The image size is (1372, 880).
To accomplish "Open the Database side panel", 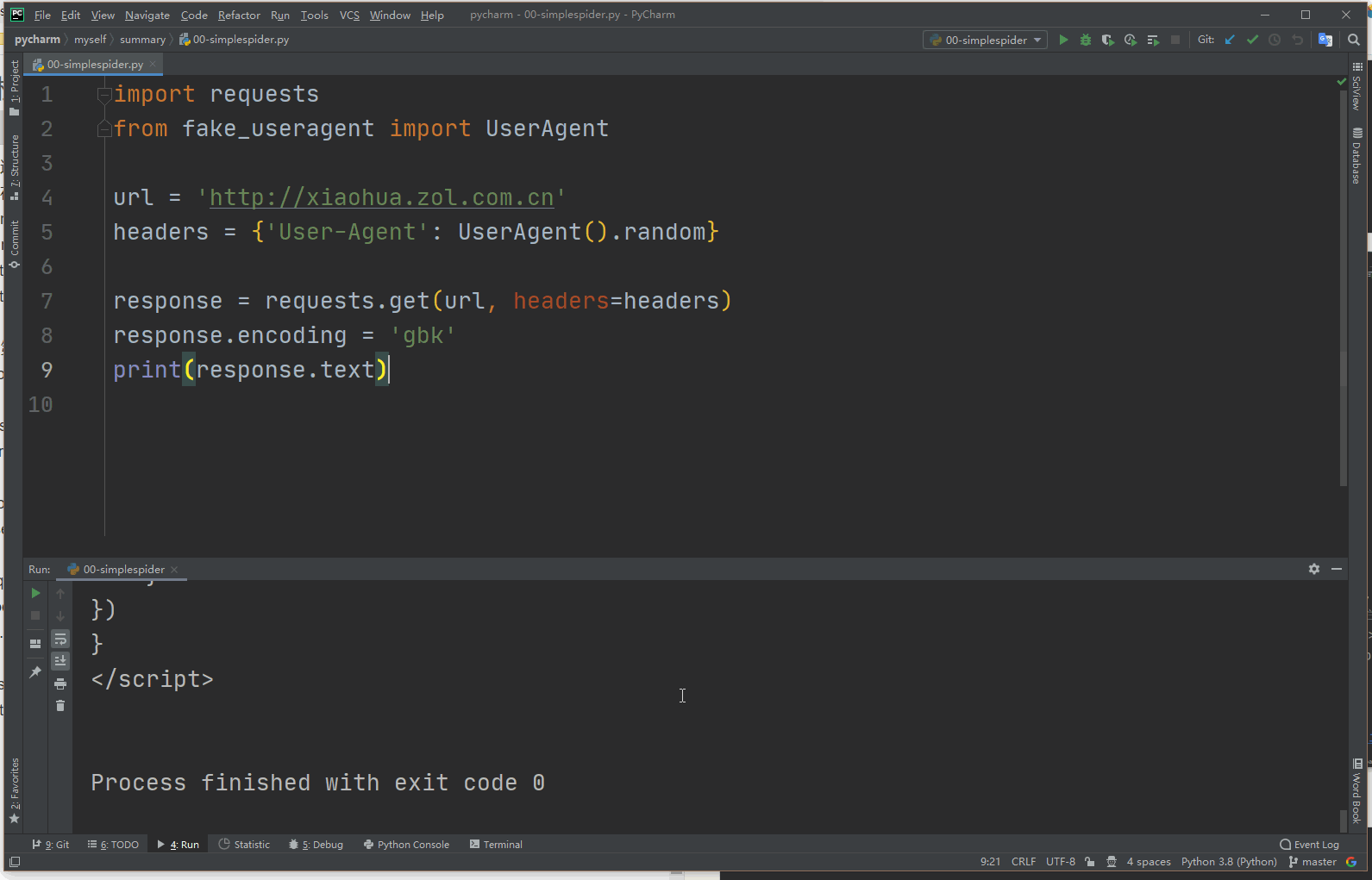I will pyautogui.click(x=1357, y=156).
